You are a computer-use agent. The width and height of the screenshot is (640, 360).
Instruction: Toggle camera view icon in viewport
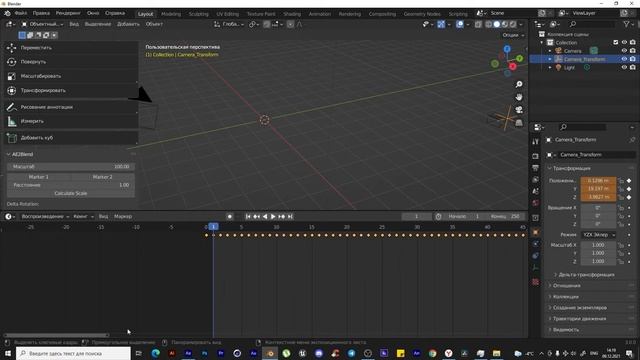[519, 110]
